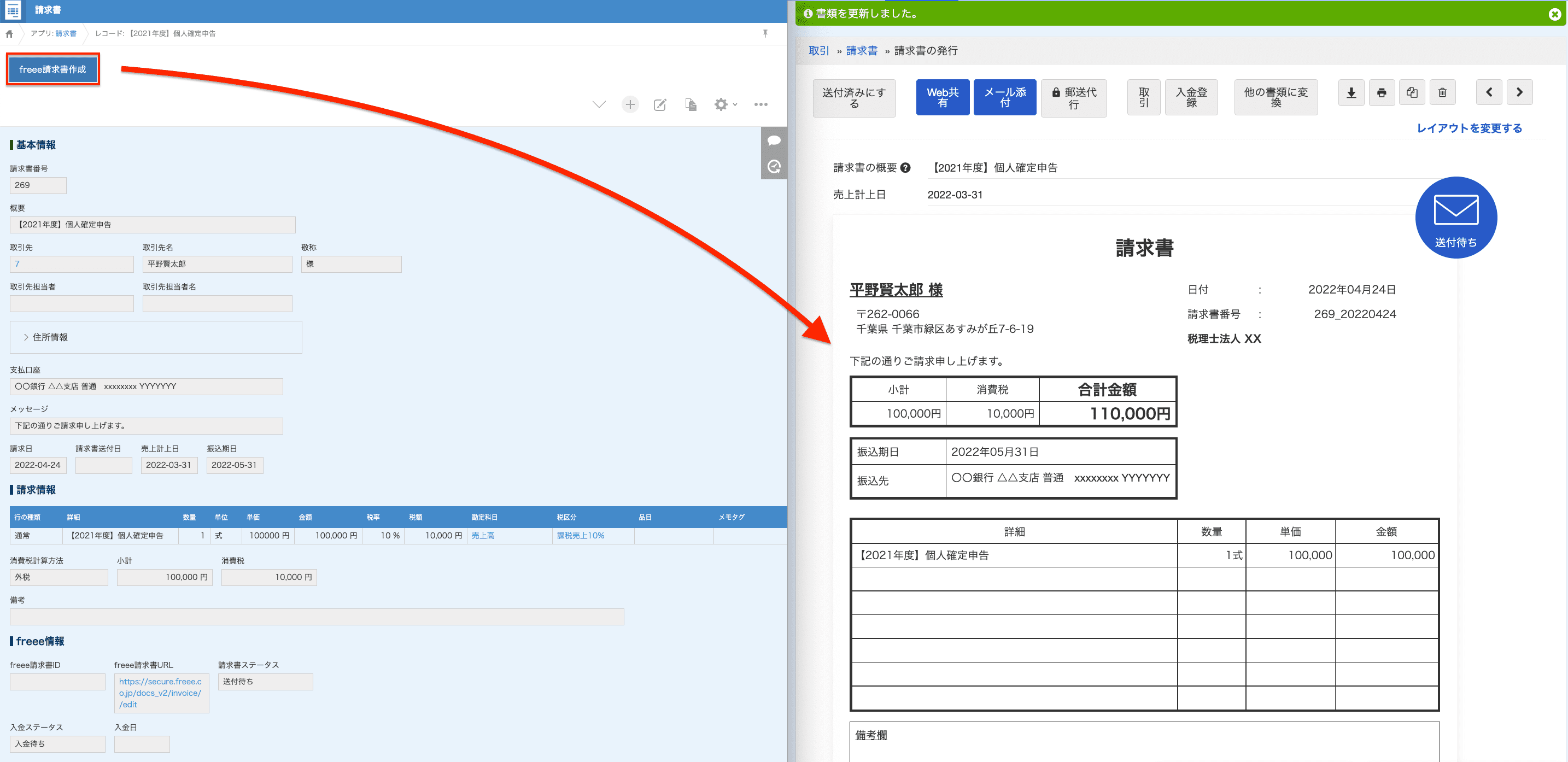
Task: Click the 取引先 value 7 link
Action: (x=17, y=264)
